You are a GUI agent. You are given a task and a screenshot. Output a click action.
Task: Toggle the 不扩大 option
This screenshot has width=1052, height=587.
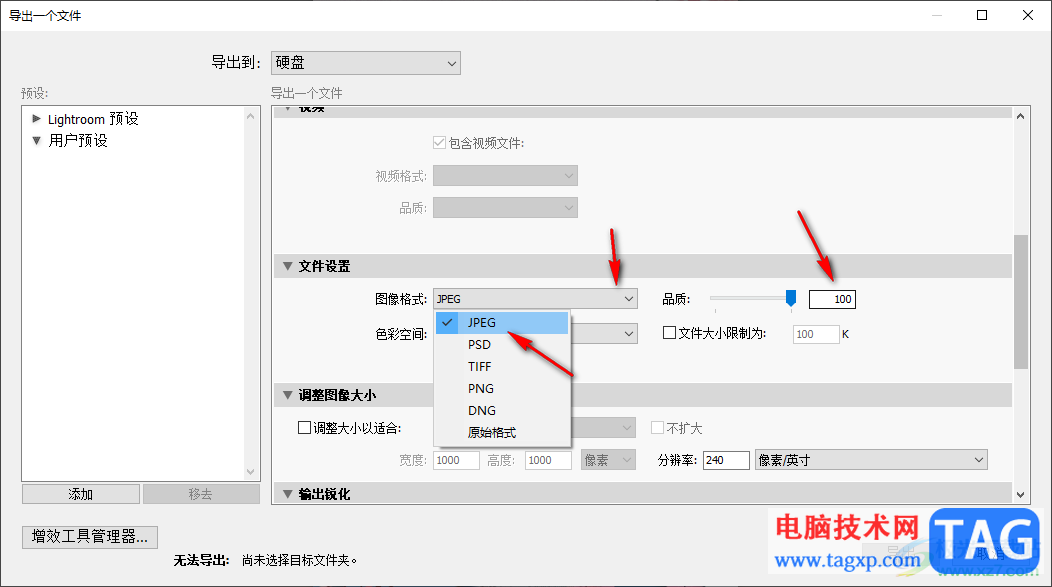(658, 427)
